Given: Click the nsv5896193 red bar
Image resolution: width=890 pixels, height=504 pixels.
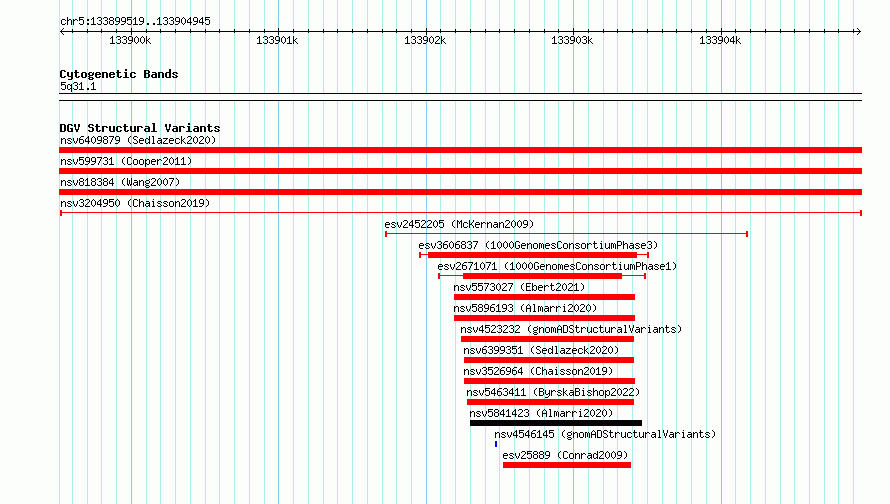Looking at the screenshot, I should tap(544, 318).
